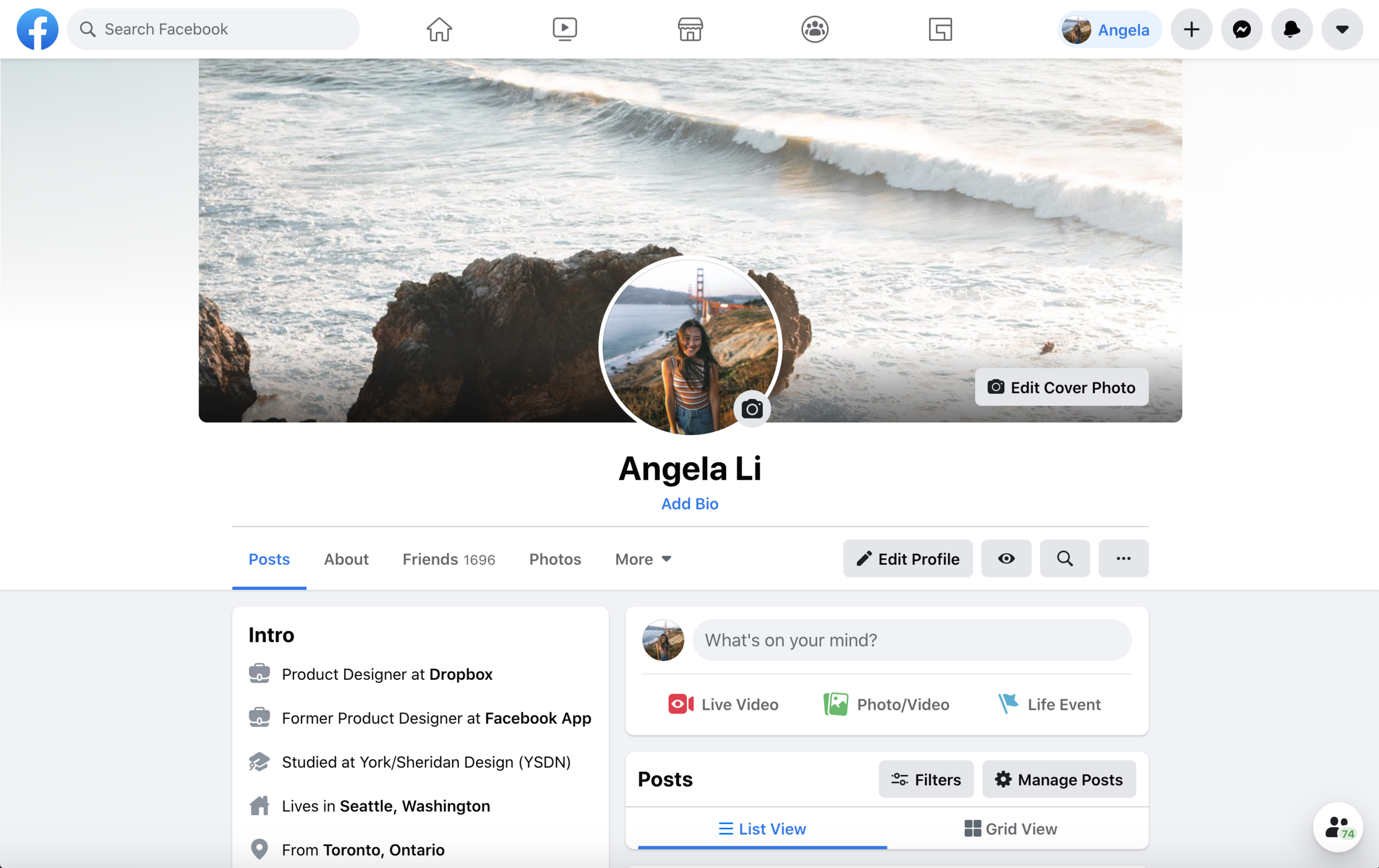Create a Life Event
The width and height of the screenshot is (1379, 868).
[1049, 704]
